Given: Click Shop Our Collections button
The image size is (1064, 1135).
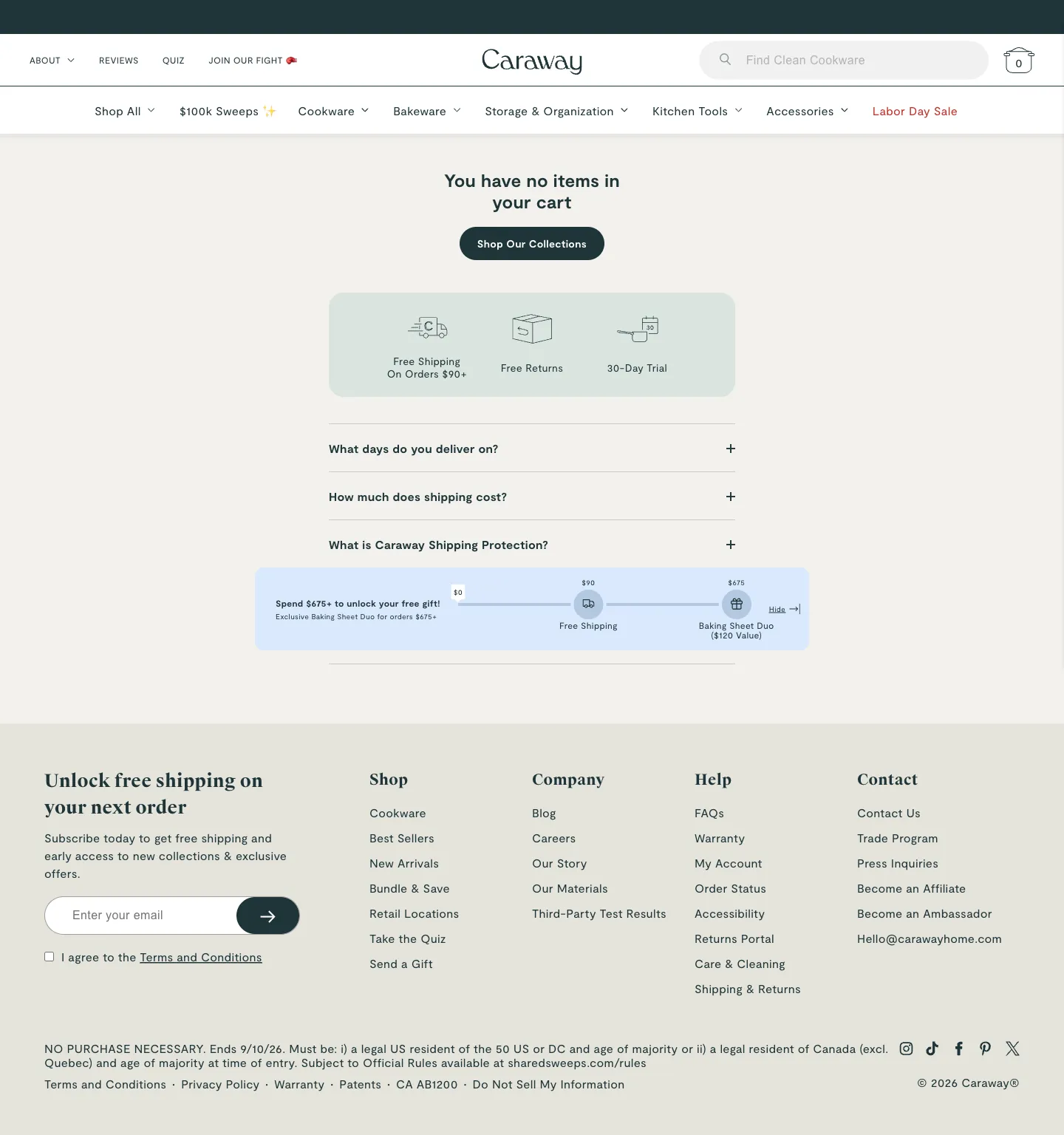Looking at the screenshot, I should coord(532,244).
